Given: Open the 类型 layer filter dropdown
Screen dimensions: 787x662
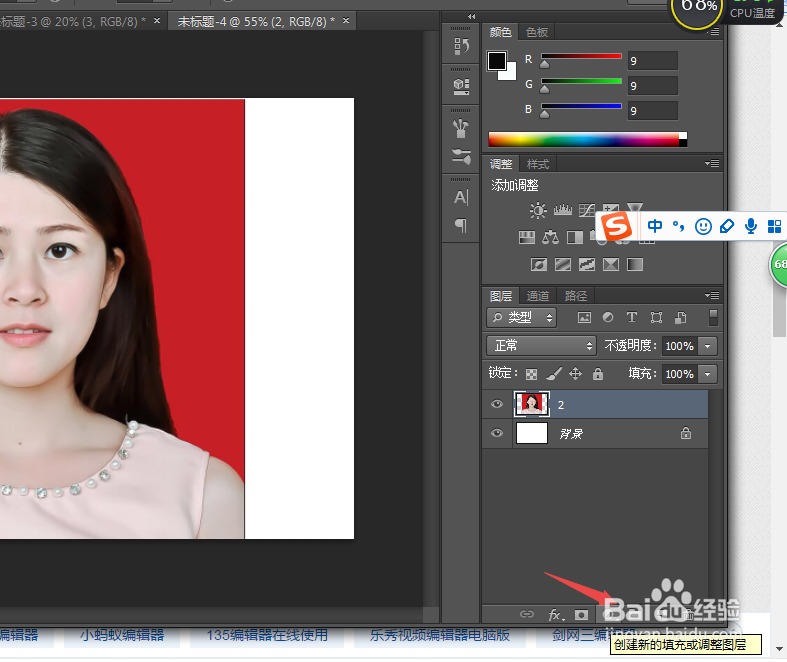Looking at the screenshot, I should 521,317.
